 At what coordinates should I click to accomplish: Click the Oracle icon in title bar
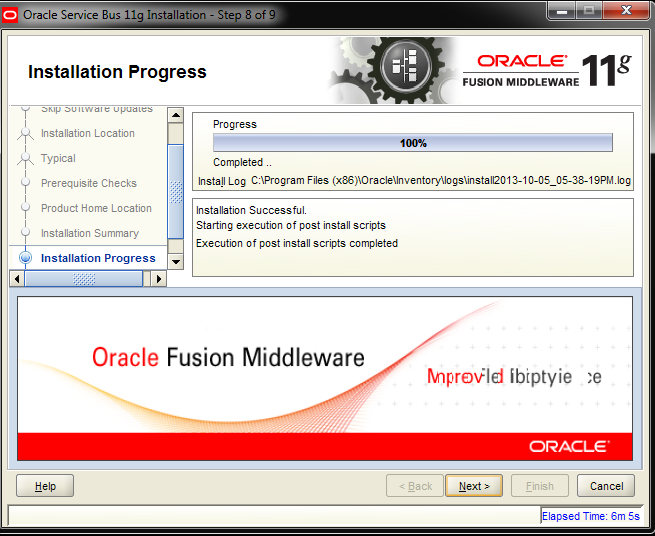pyautogui.click(x=10, y=15)
